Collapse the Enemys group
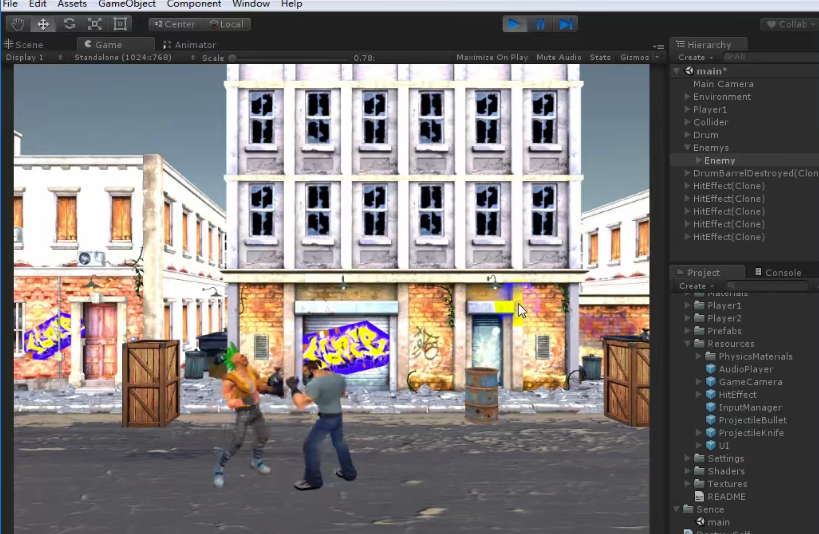This screenshot has height=534, width=819. (687, 147)
